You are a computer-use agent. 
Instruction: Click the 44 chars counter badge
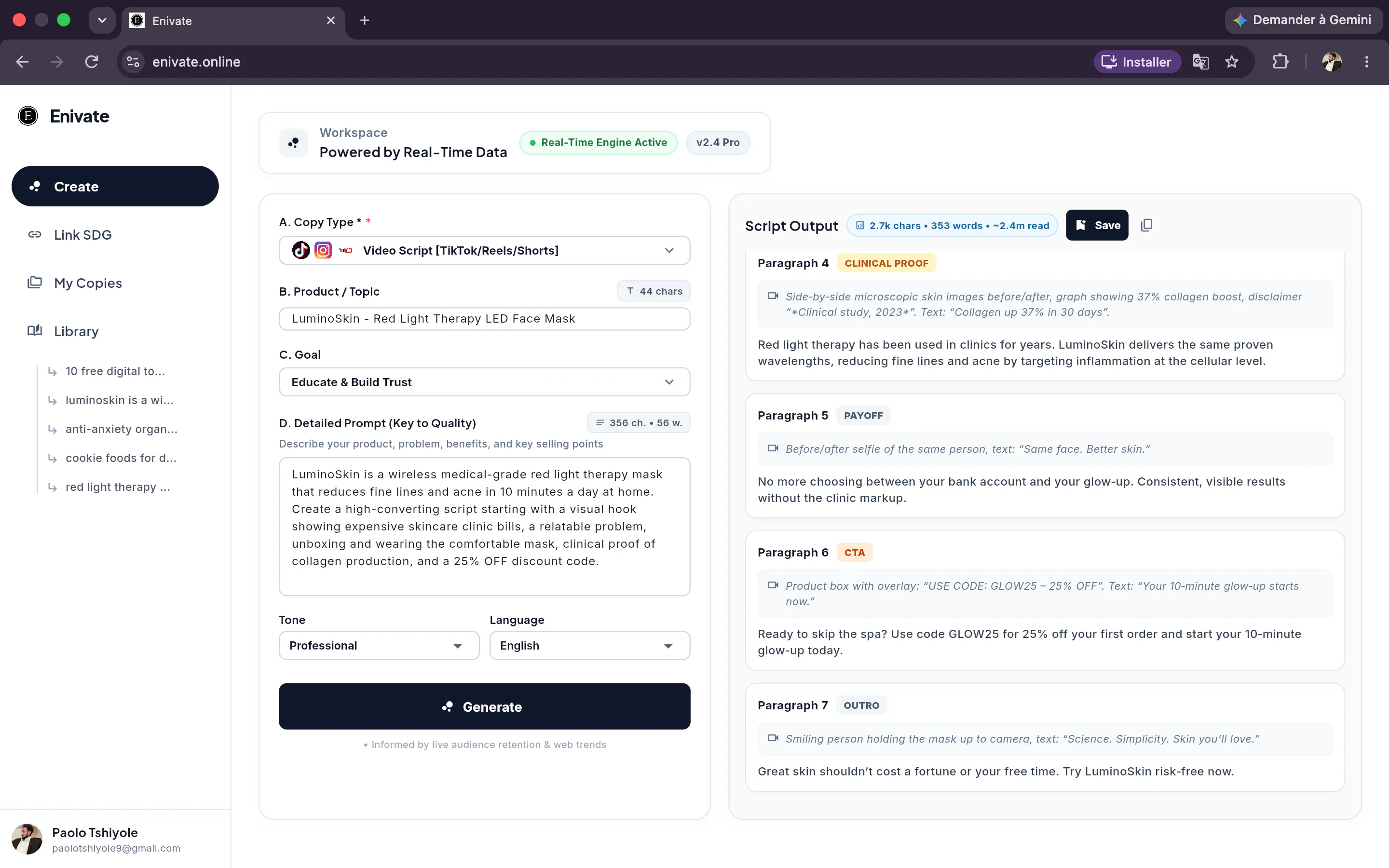coord(654,291)
